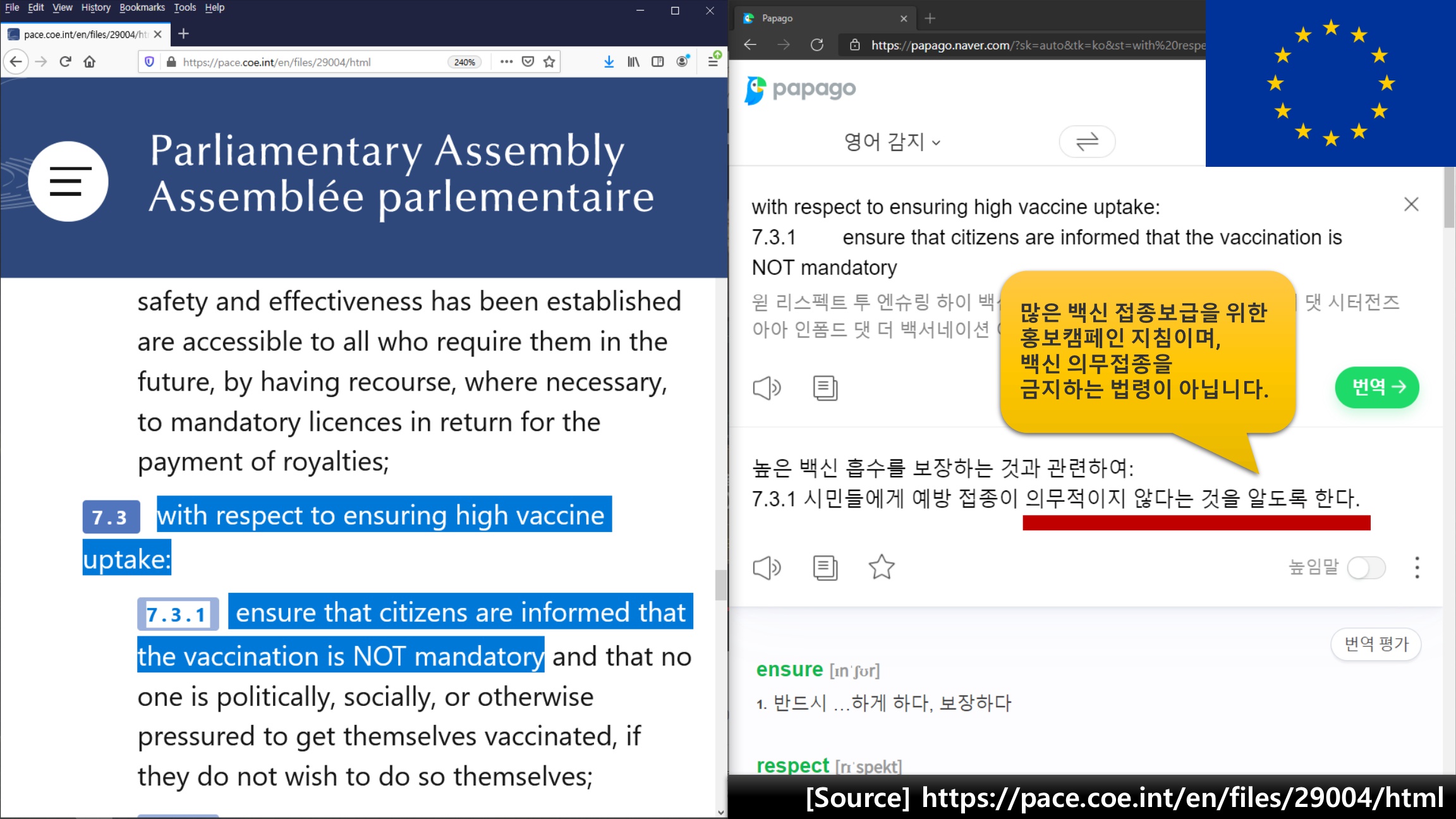The width and height of the screenshot is (1456, 819).
Task: Click the Firefox page vertical scrollbar thumb
Action: coord(720,585)
